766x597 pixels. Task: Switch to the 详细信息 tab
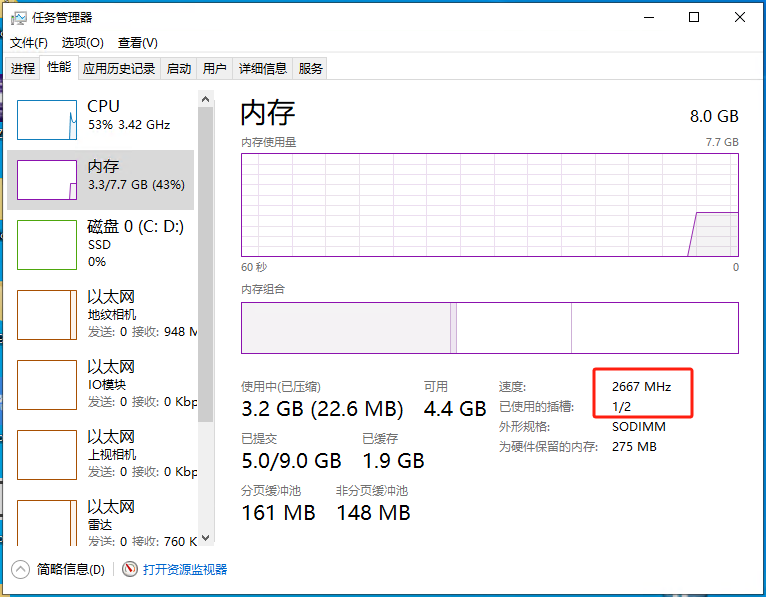pos(263,68)
